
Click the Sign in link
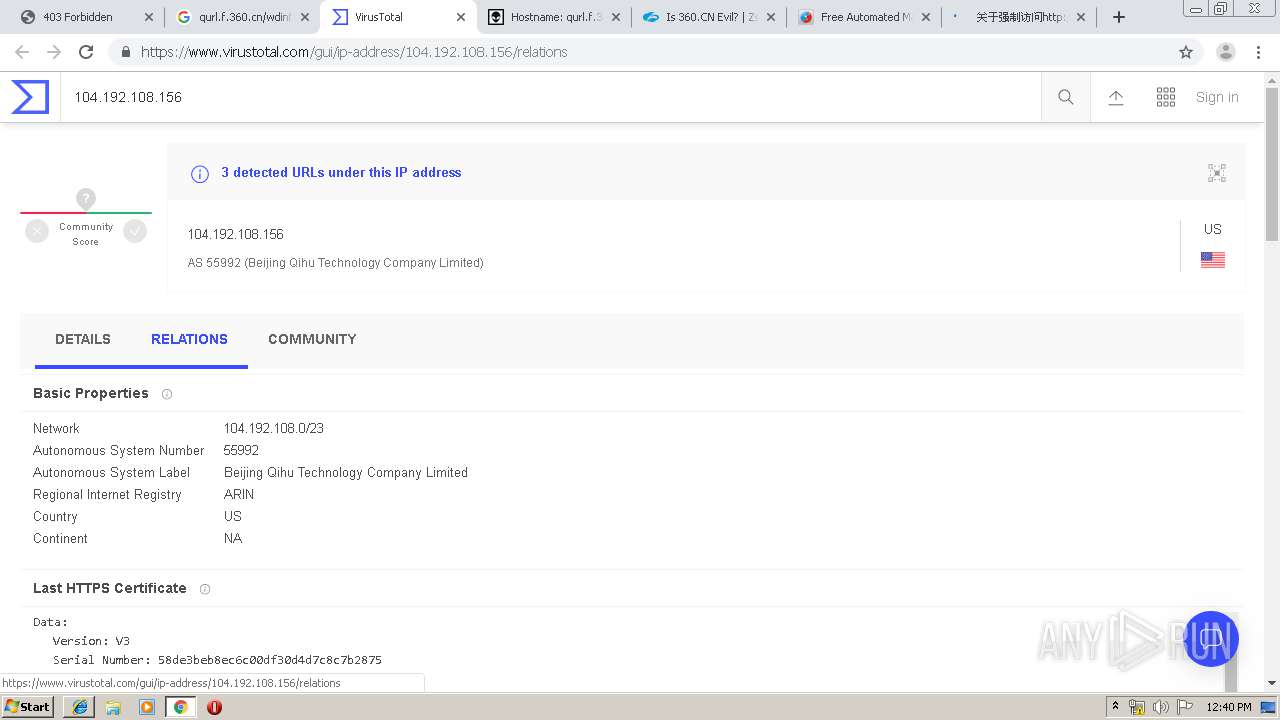pyautogui.click(x=1217, y=97)
